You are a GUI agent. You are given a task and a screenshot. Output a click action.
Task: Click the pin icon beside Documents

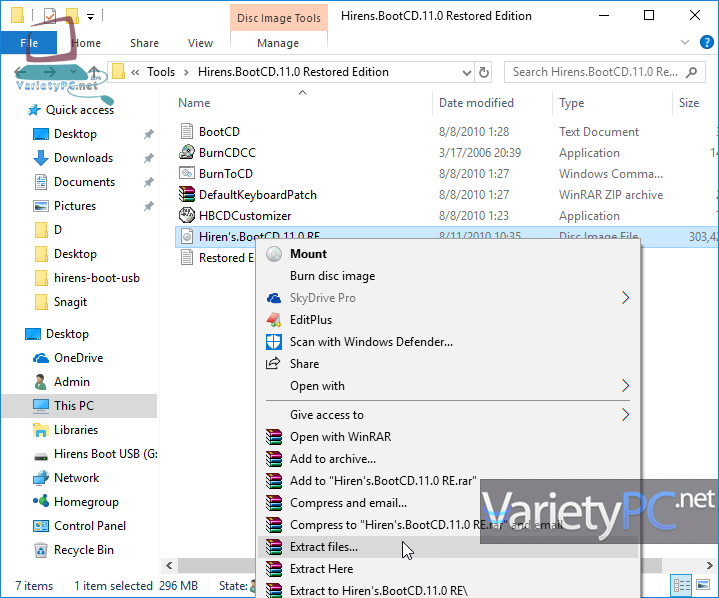149,182
